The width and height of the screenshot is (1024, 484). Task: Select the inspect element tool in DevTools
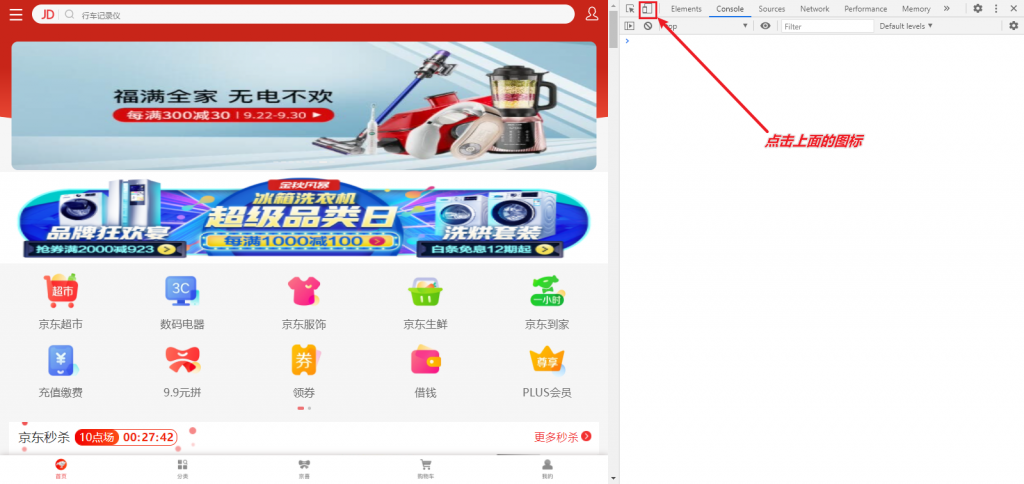tap(630, 9)
